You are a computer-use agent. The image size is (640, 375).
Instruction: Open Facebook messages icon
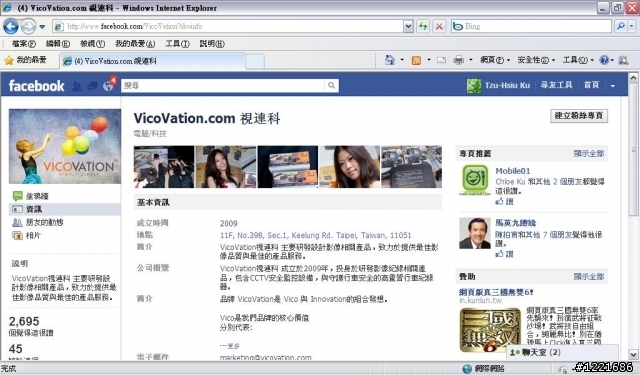coord(93,86)
